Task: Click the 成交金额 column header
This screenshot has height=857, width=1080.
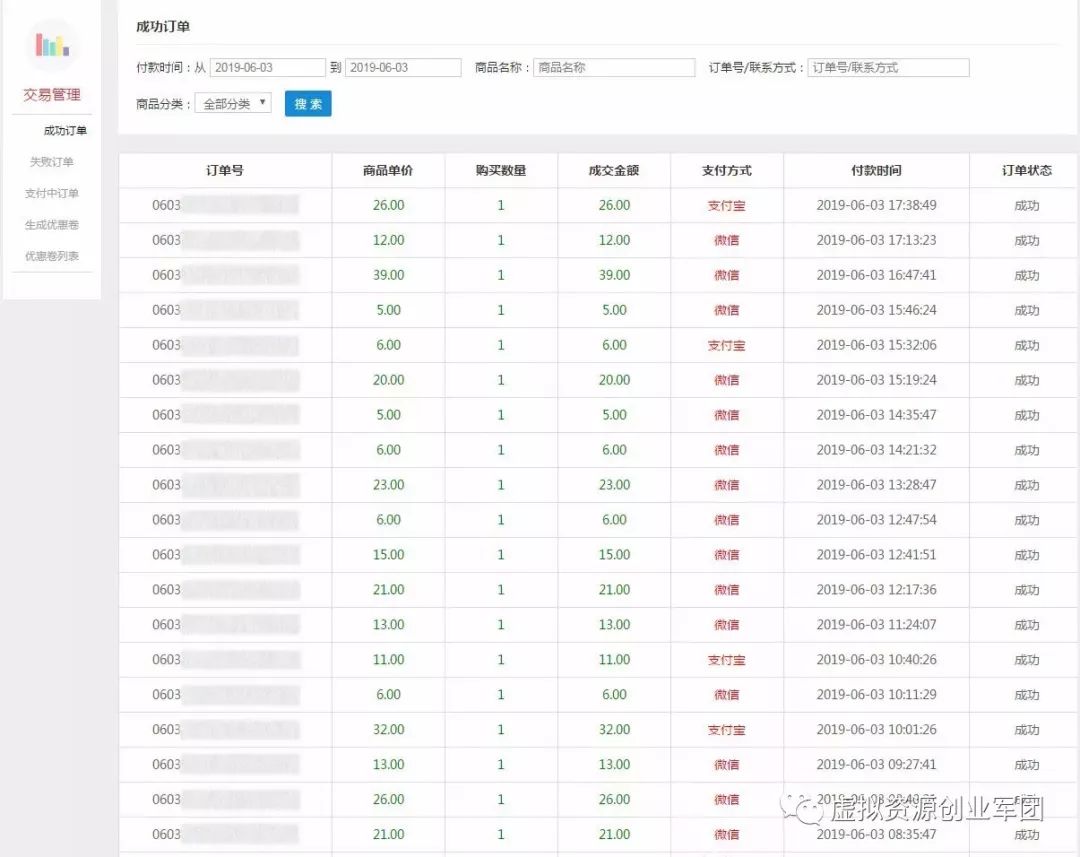Action: coord(611,170)
